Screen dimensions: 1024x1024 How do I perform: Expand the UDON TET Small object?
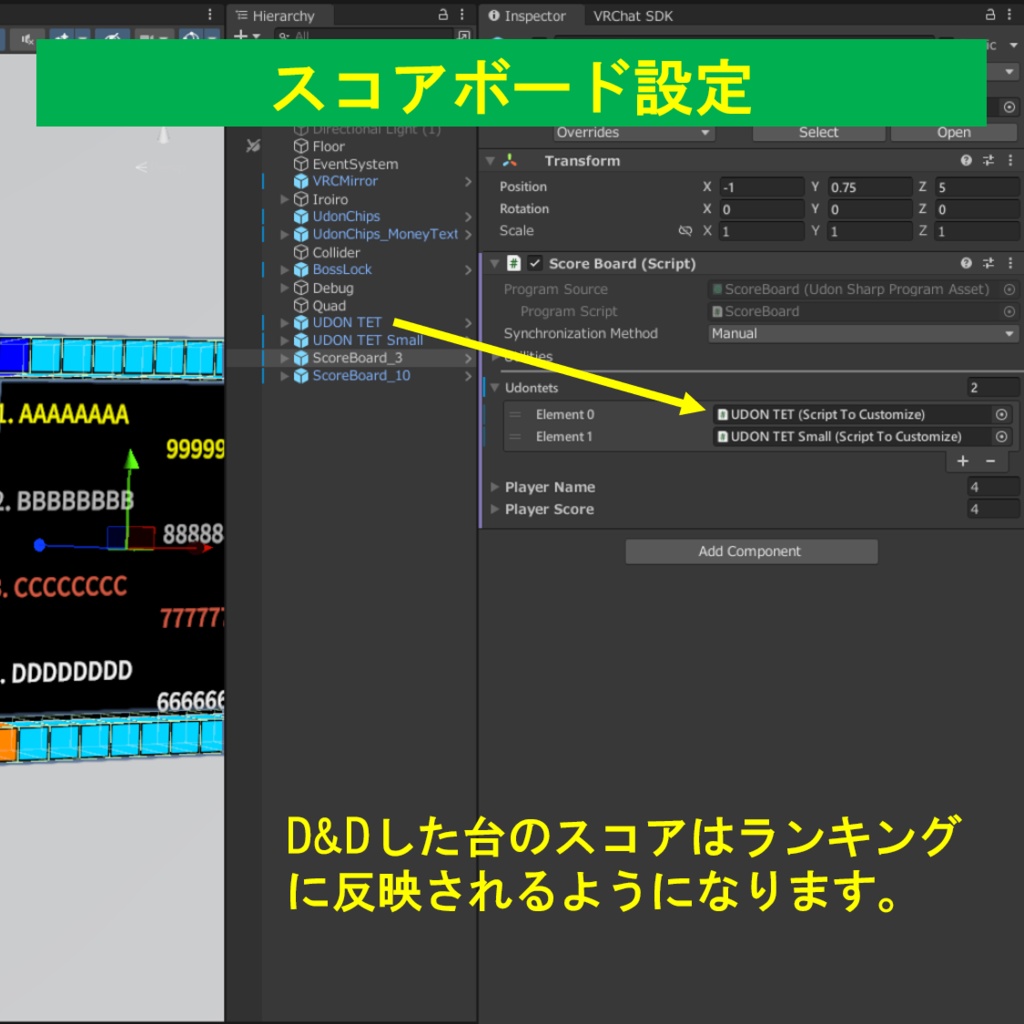coord(284,340)
